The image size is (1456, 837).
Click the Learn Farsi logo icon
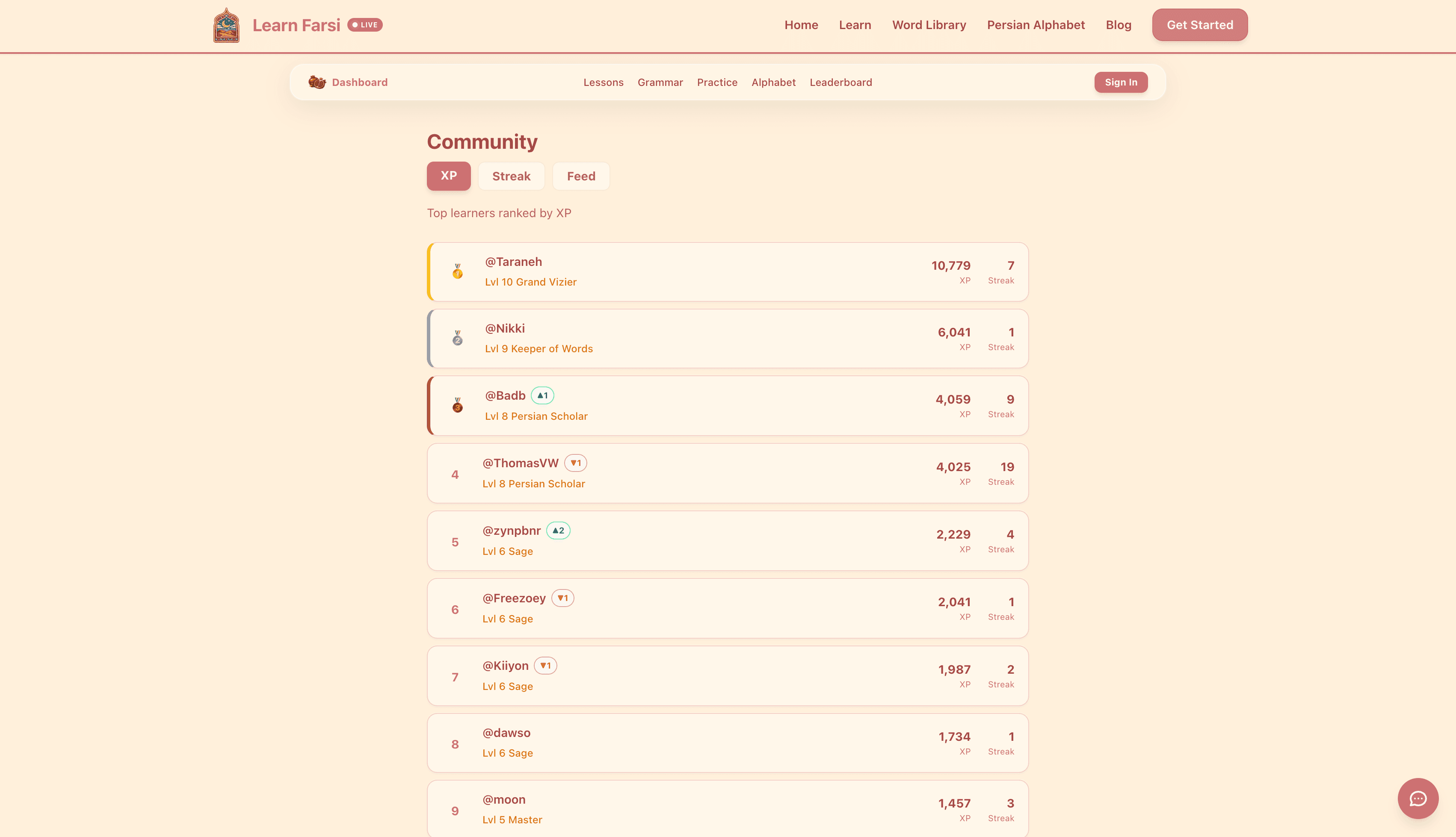pyautogui.click(x=226, y=25)
